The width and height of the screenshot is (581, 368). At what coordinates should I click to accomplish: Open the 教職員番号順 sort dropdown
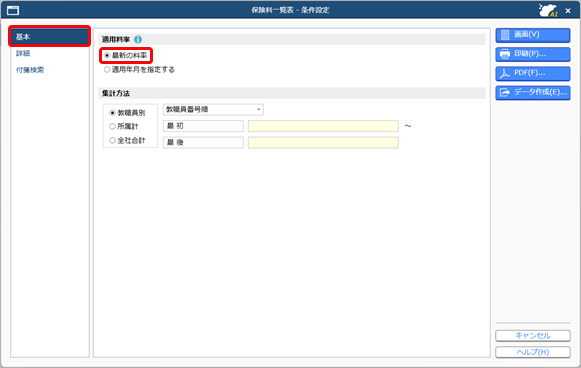[x=213, y=109]
